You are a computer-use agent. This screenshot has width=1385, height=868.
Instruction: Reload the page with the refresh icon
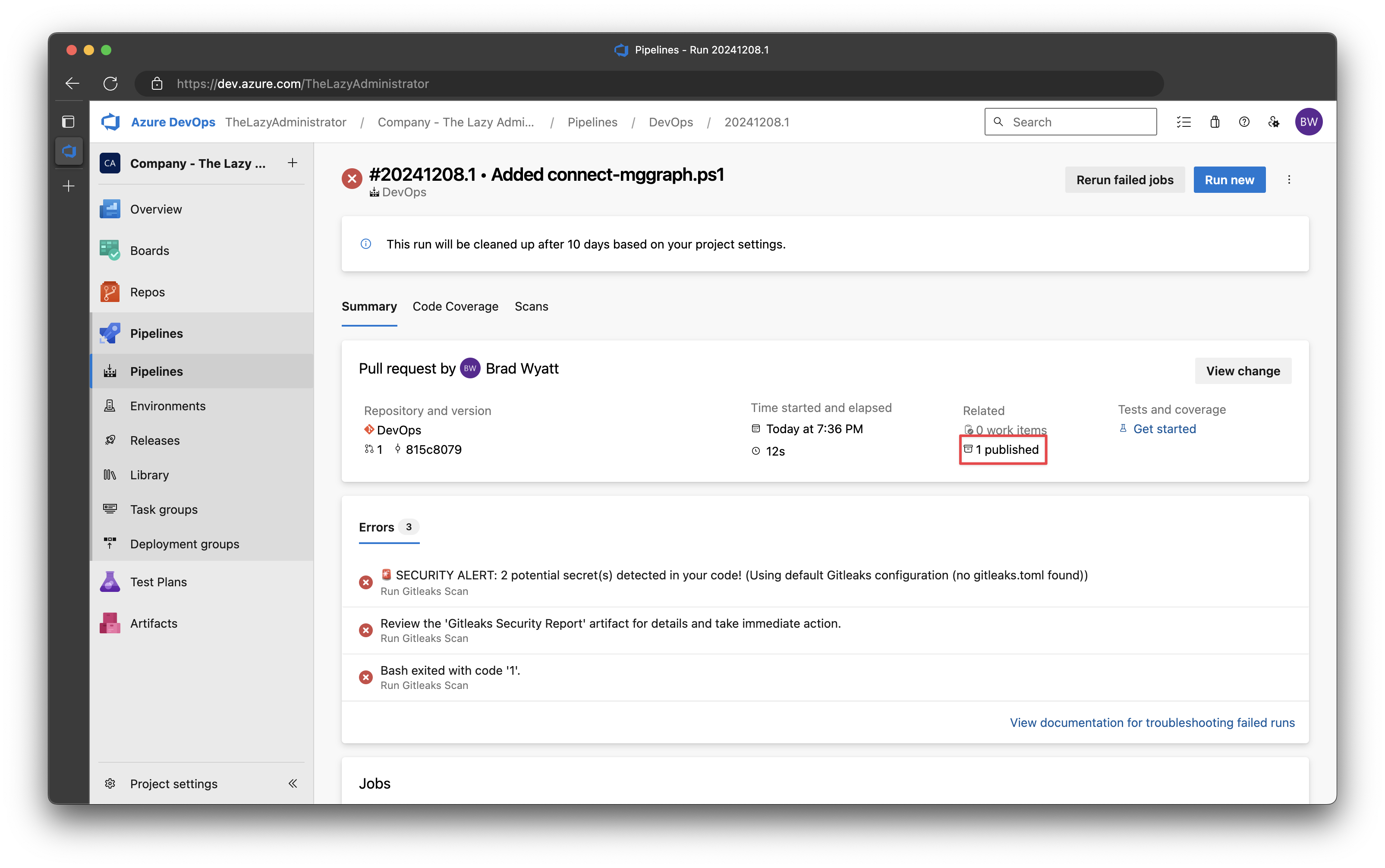tap(110, 84)
